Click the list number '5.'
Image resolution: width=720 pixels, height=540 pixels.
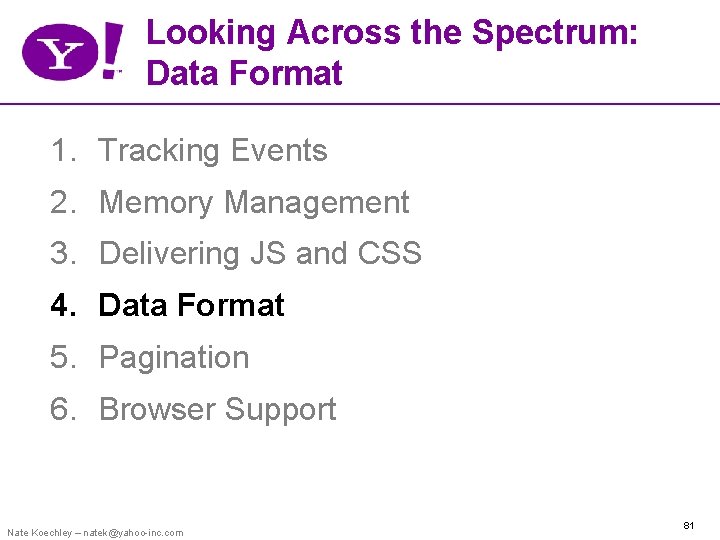tap(64, 358)
